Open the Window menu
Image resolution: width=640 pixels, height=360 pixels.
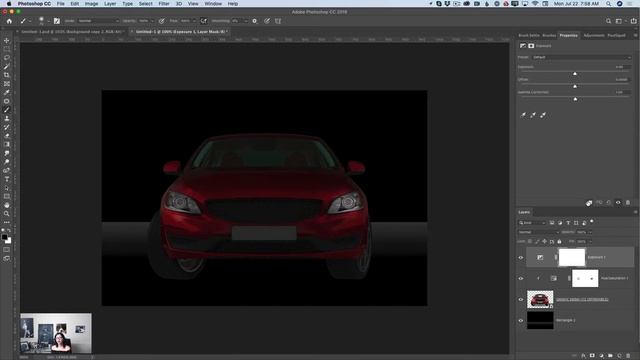pos(213,4)
